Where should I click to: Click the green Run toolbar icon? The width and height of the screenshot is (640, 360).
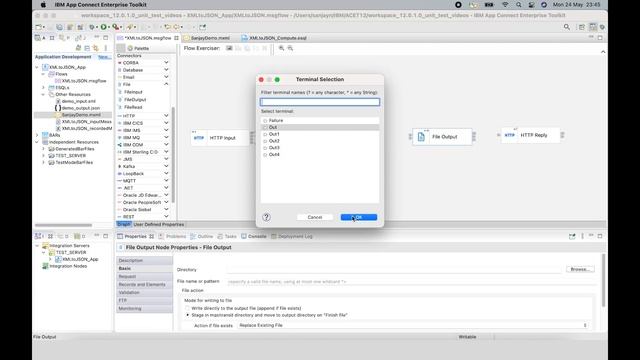coord(104,27)
